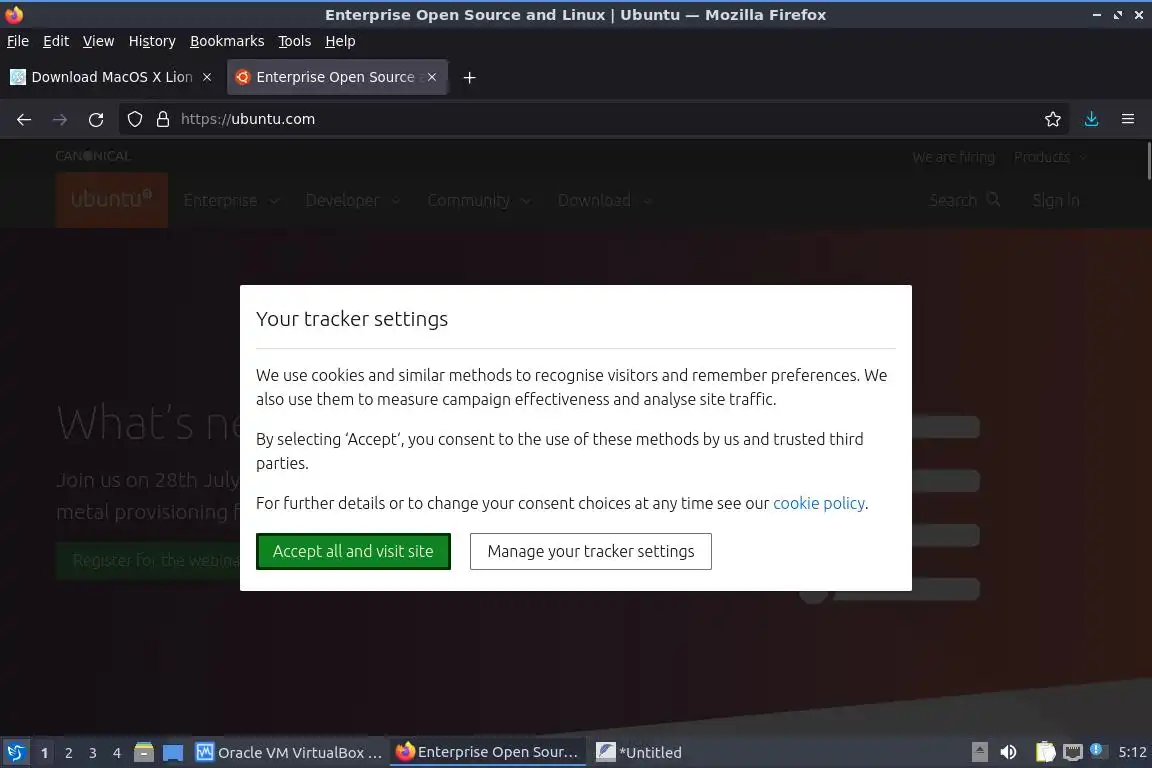Reload the ubuntu.com page
1152x768 pixels.
(96, 120)
